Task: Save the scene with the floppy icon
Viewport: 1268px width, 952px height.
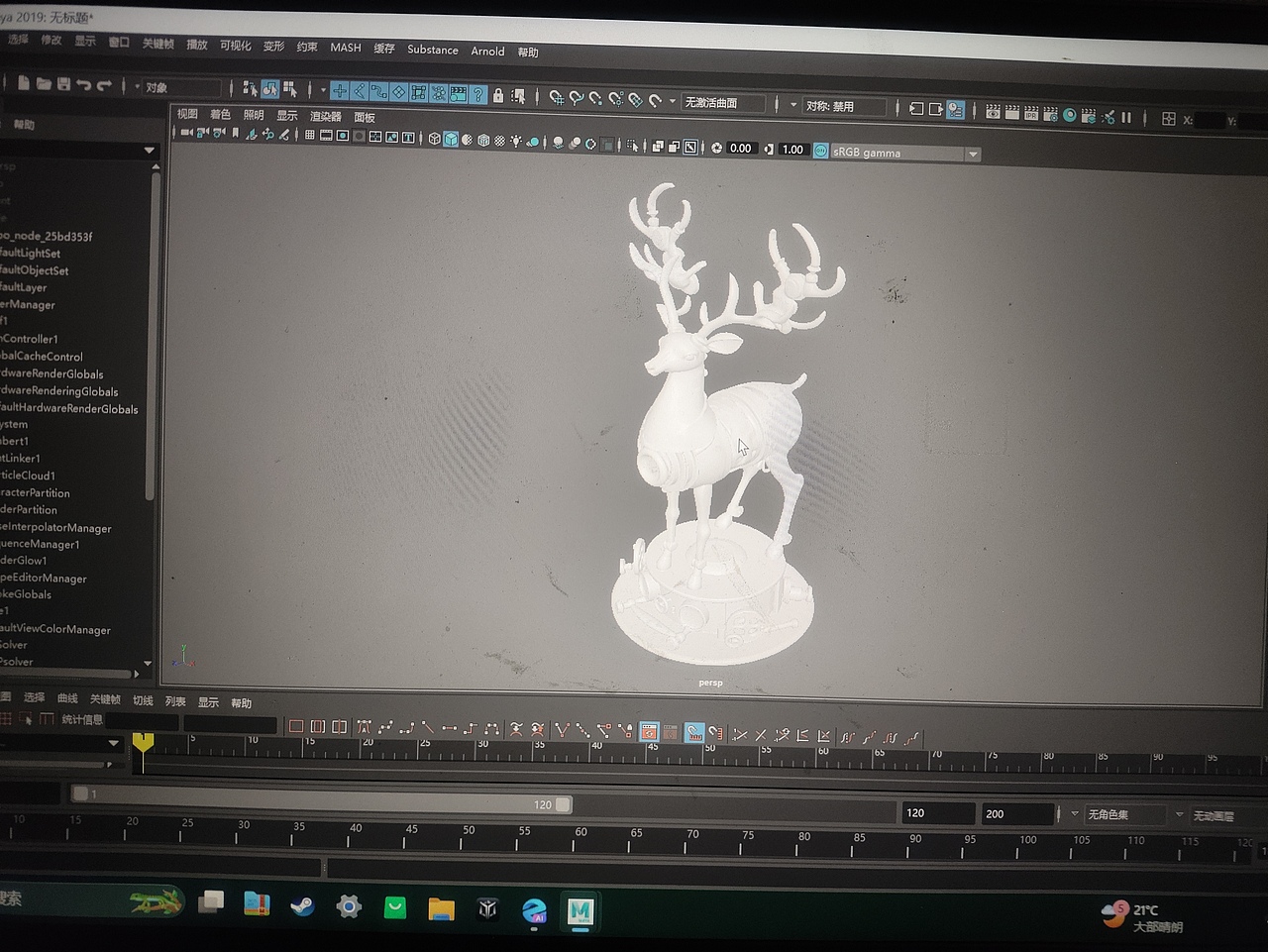Action: pyautogui.click(x=63, y=84)
